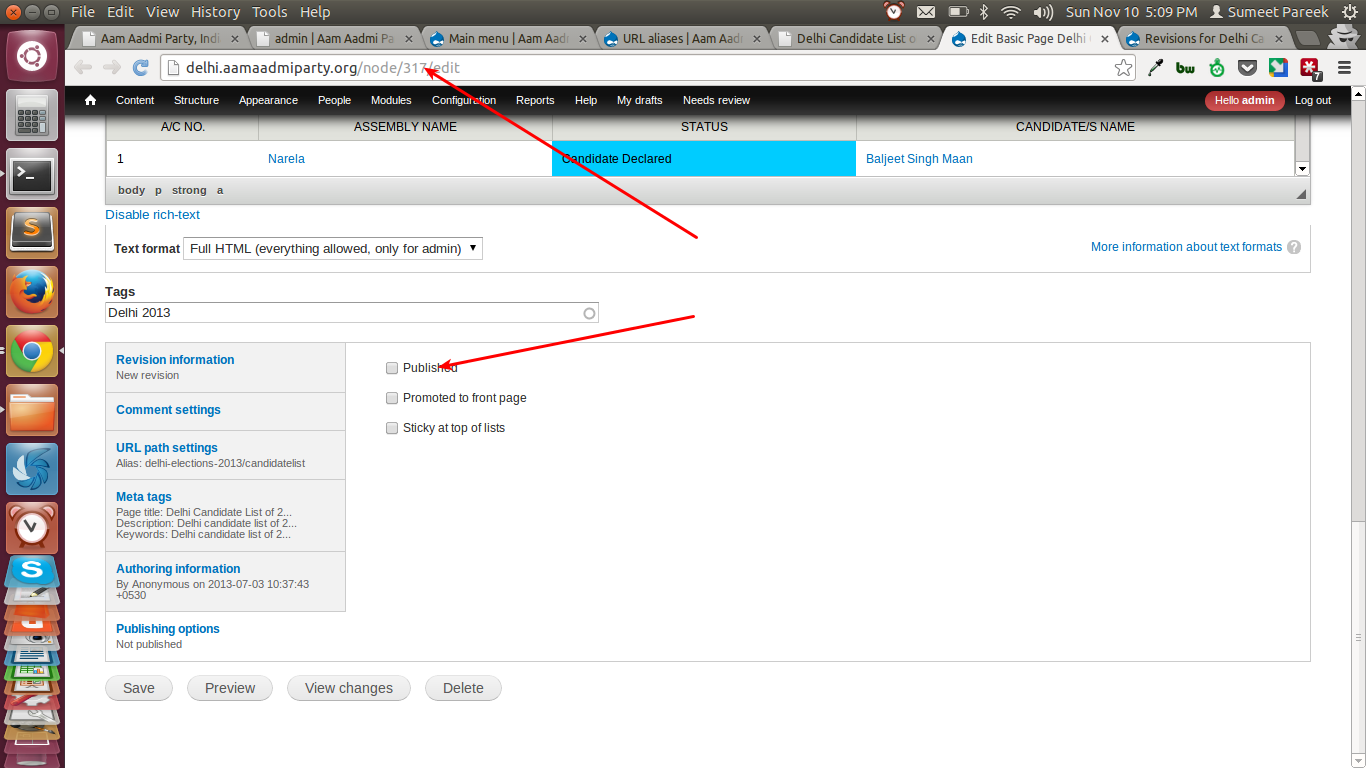Image resolution: width=1366 pixels, height=768 pixels.
Task: Click the View changes button
Action: [349, 688]
